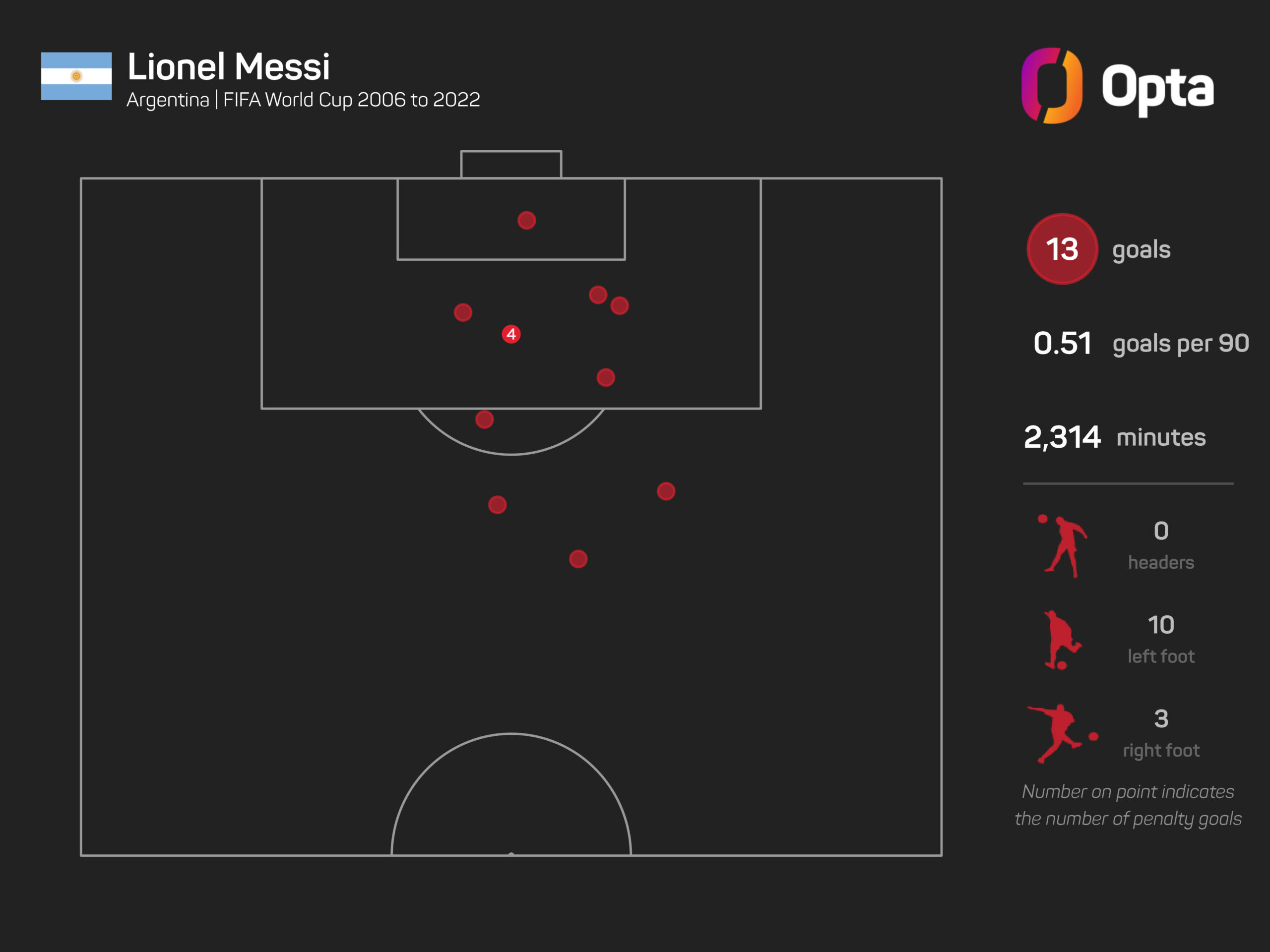Screen dimensions: 1270x952
Task: Click the 2,314 minutes stat
Action: 1114,437
